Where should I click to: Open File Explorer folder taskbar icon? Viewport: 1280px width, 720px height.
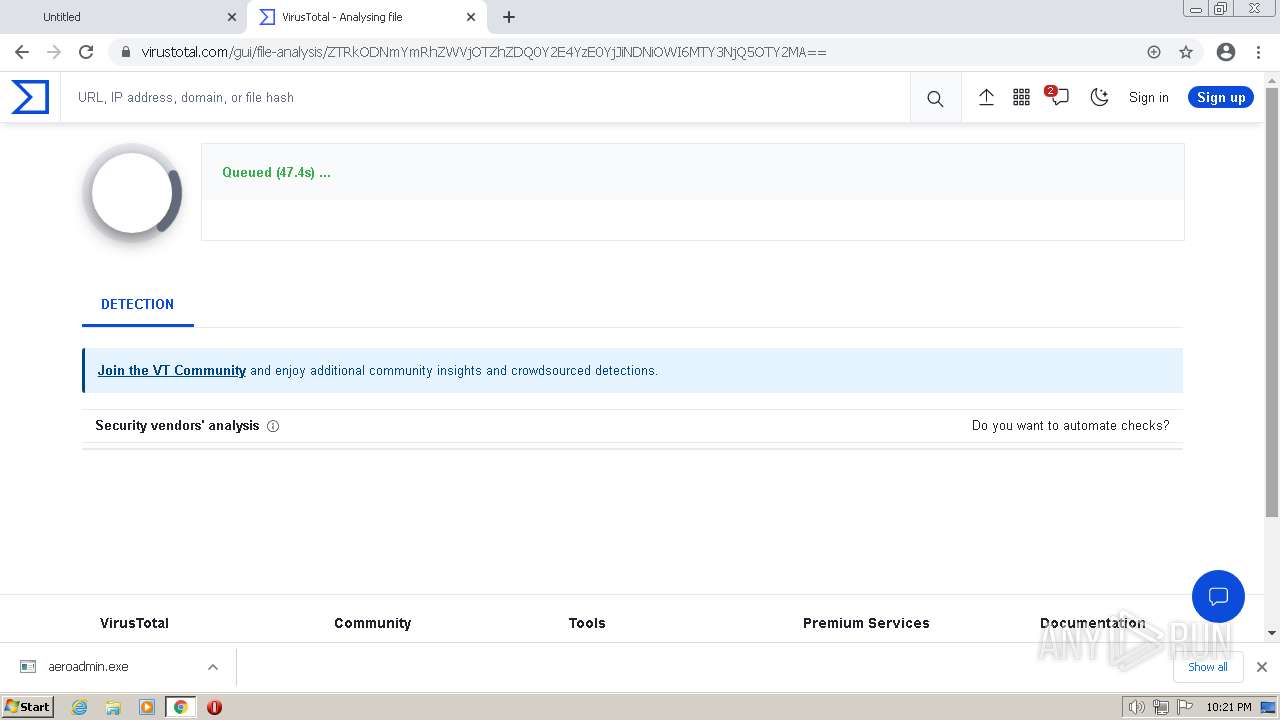[x=113, y=707]
